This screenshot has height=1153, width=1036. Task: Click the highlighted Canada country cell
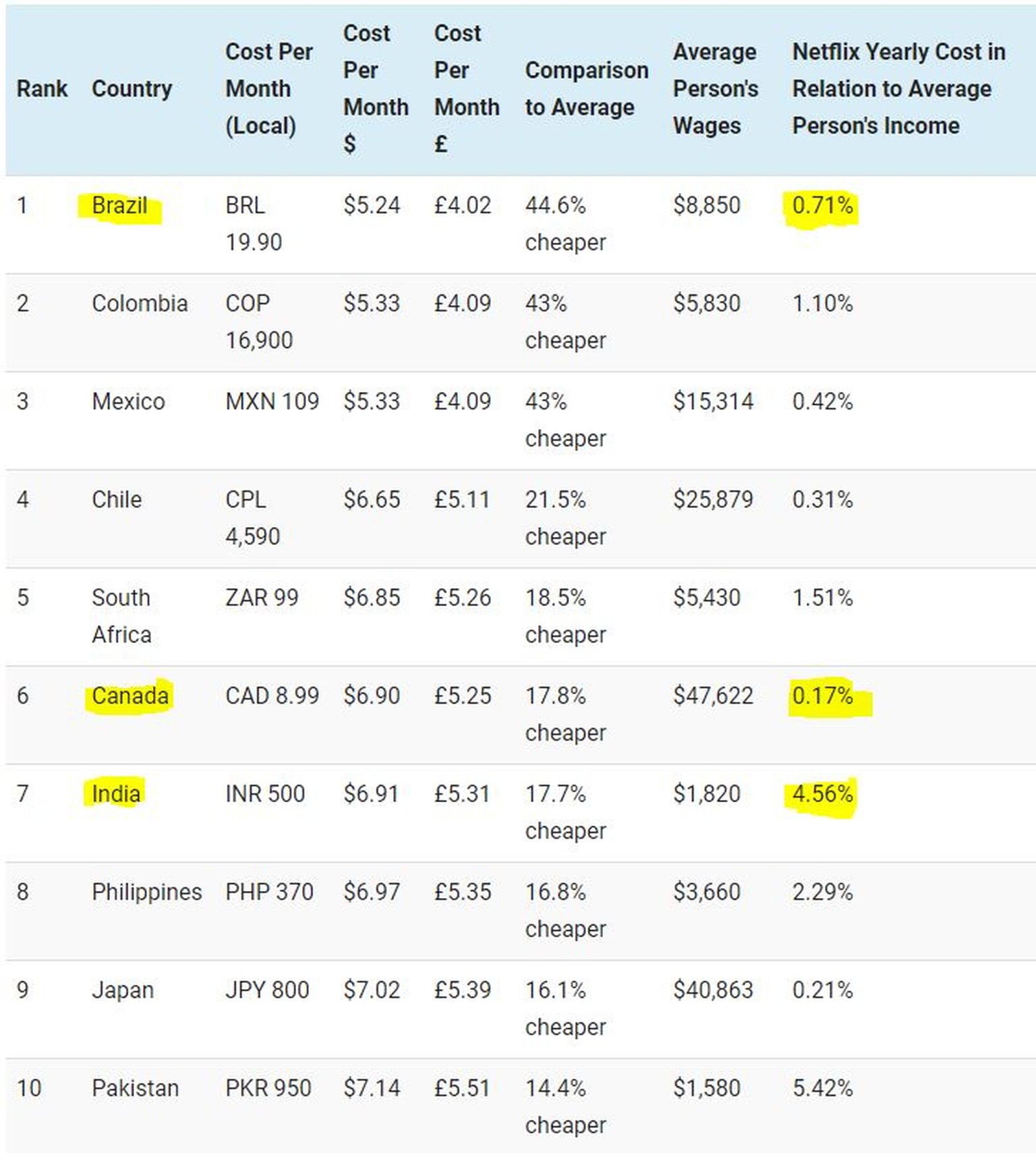click(x=130, y=696)
